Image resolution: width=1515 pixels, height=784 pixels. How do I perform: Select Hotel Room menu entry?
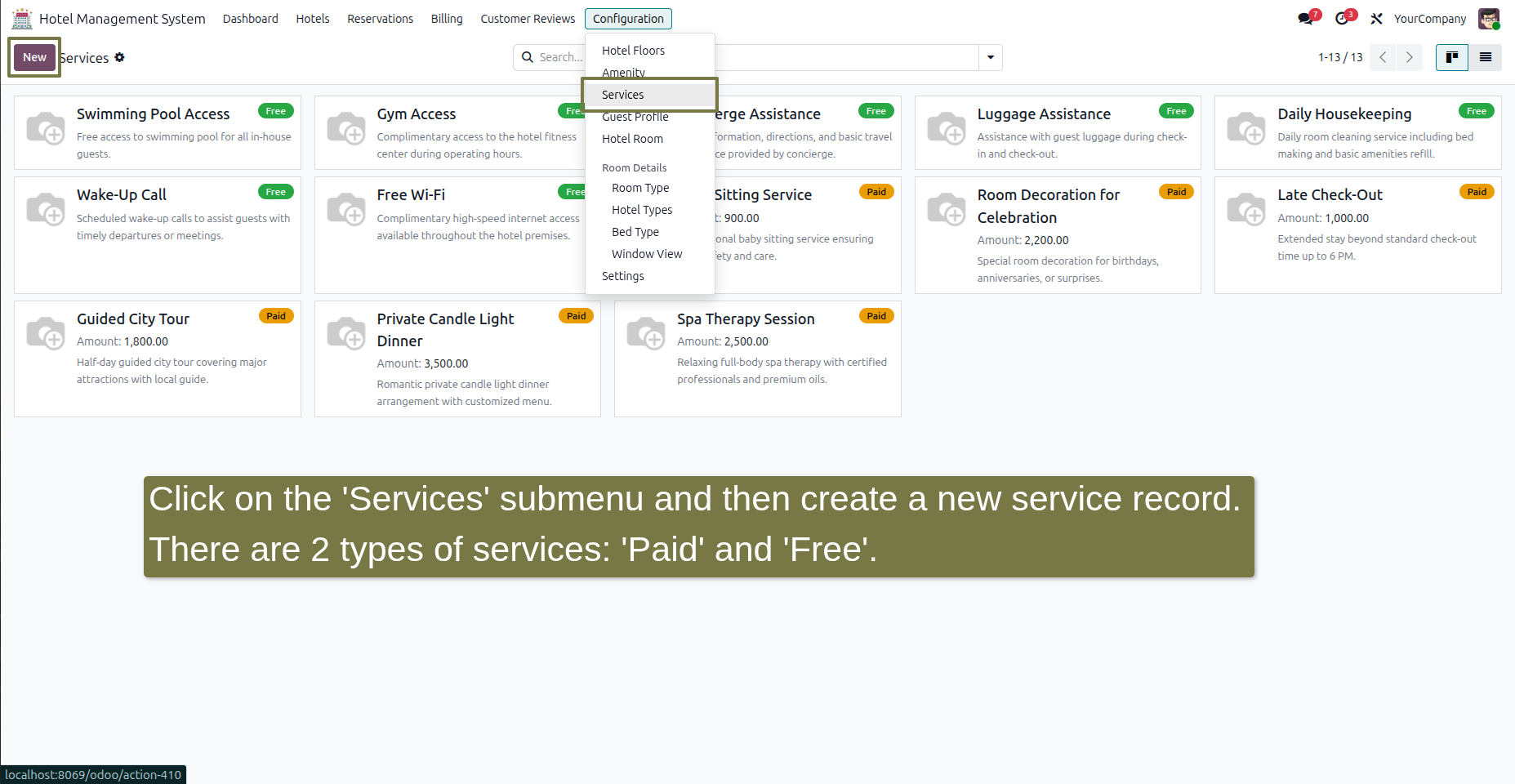[x=650, y=139]
